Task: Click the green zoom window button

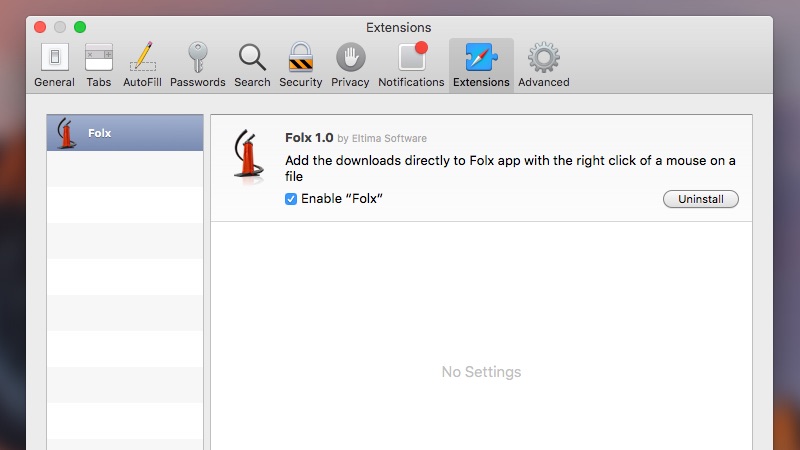Action: pyautogui.click(x=80, y=27)
